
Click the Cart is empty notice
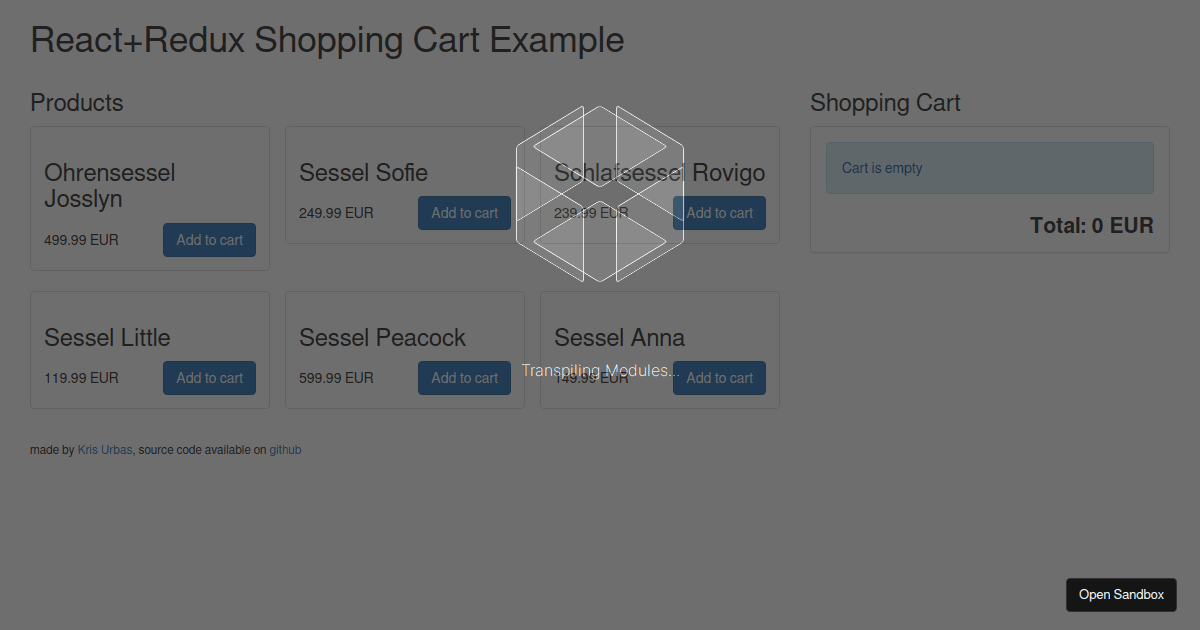990,168
